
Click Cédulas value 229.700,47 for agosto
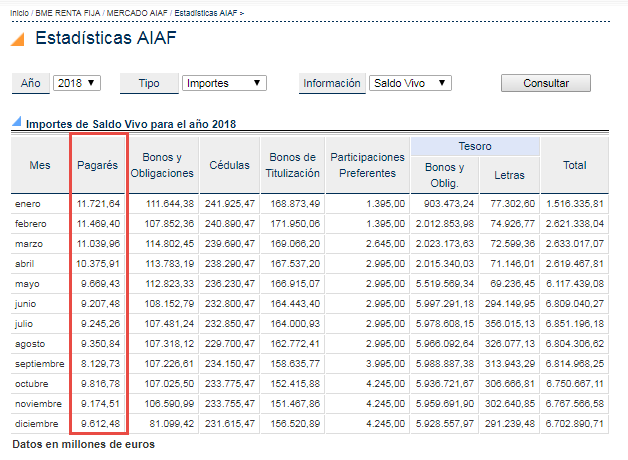click(230, 344)
